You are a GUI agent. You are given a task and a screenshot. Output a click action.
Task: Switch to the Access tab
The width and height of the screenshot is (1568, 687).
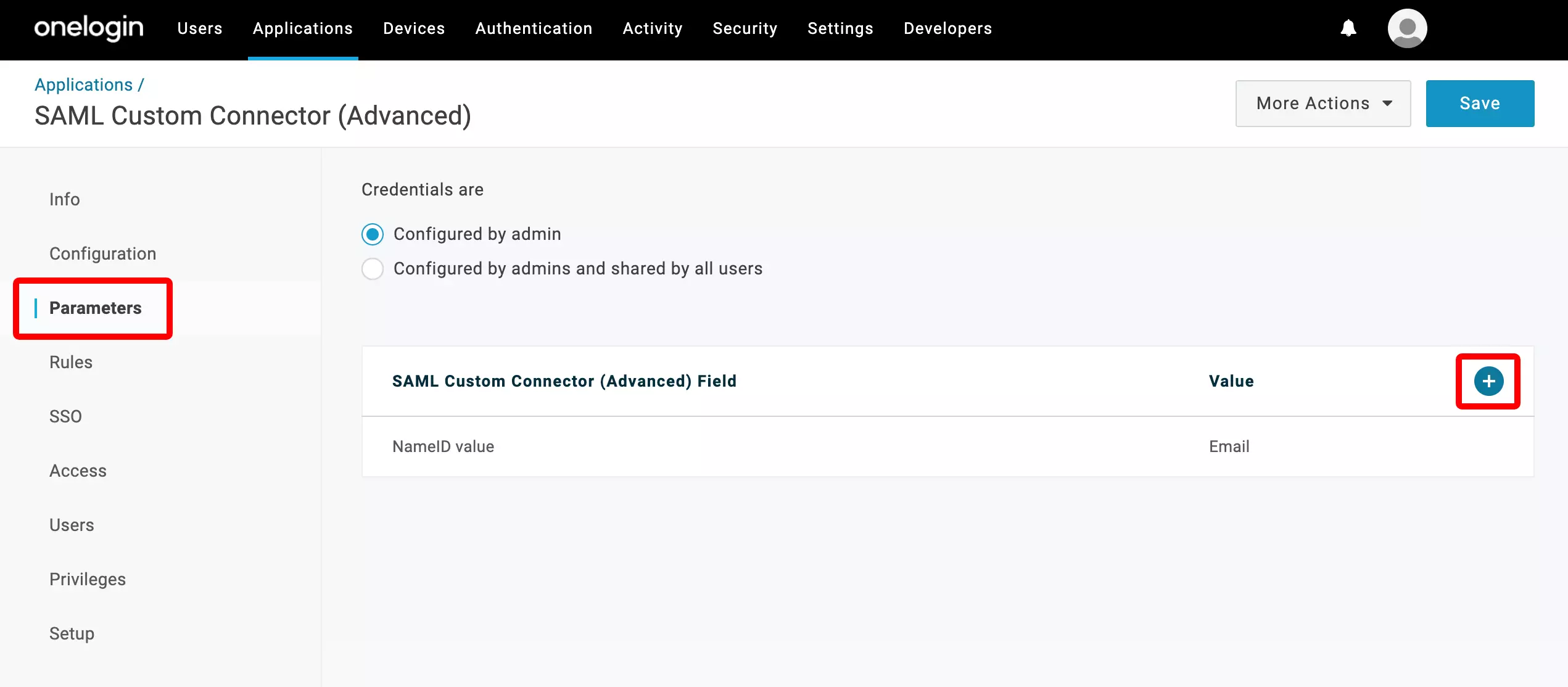(78, 471)
